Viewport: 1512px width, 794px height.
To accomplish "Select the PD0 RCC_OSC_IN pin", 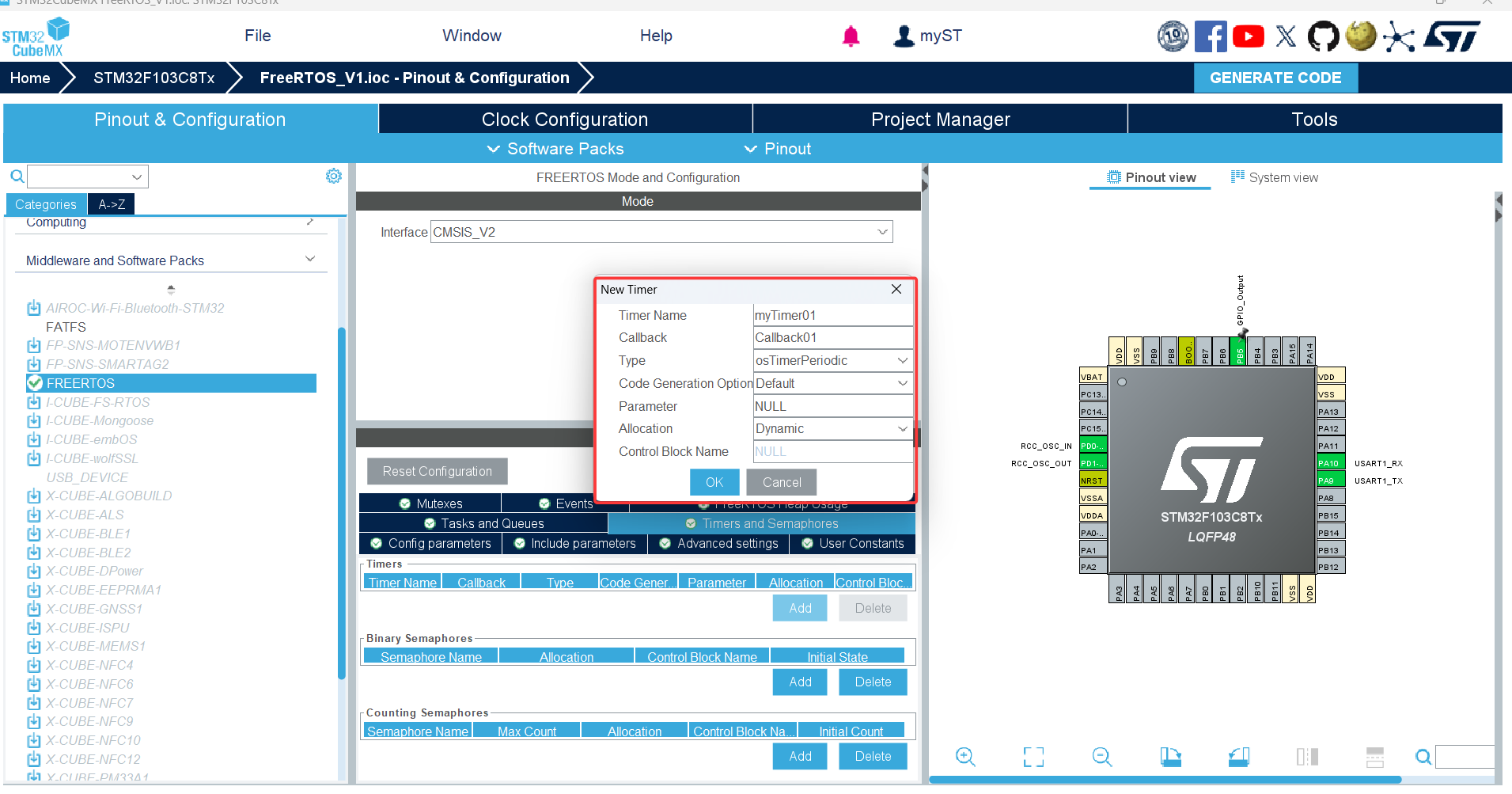I will 1093,446.
